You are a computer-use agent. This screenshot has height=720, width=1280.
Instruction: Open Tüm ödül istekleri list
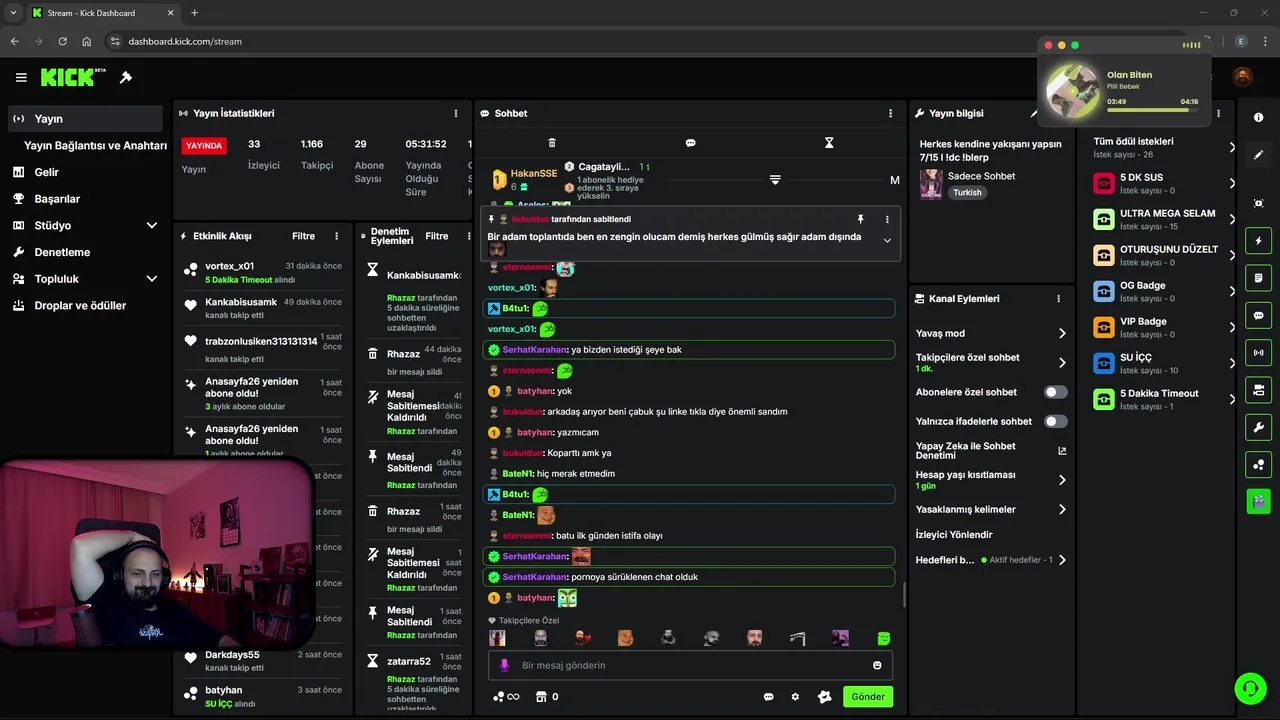[1163, 147]
